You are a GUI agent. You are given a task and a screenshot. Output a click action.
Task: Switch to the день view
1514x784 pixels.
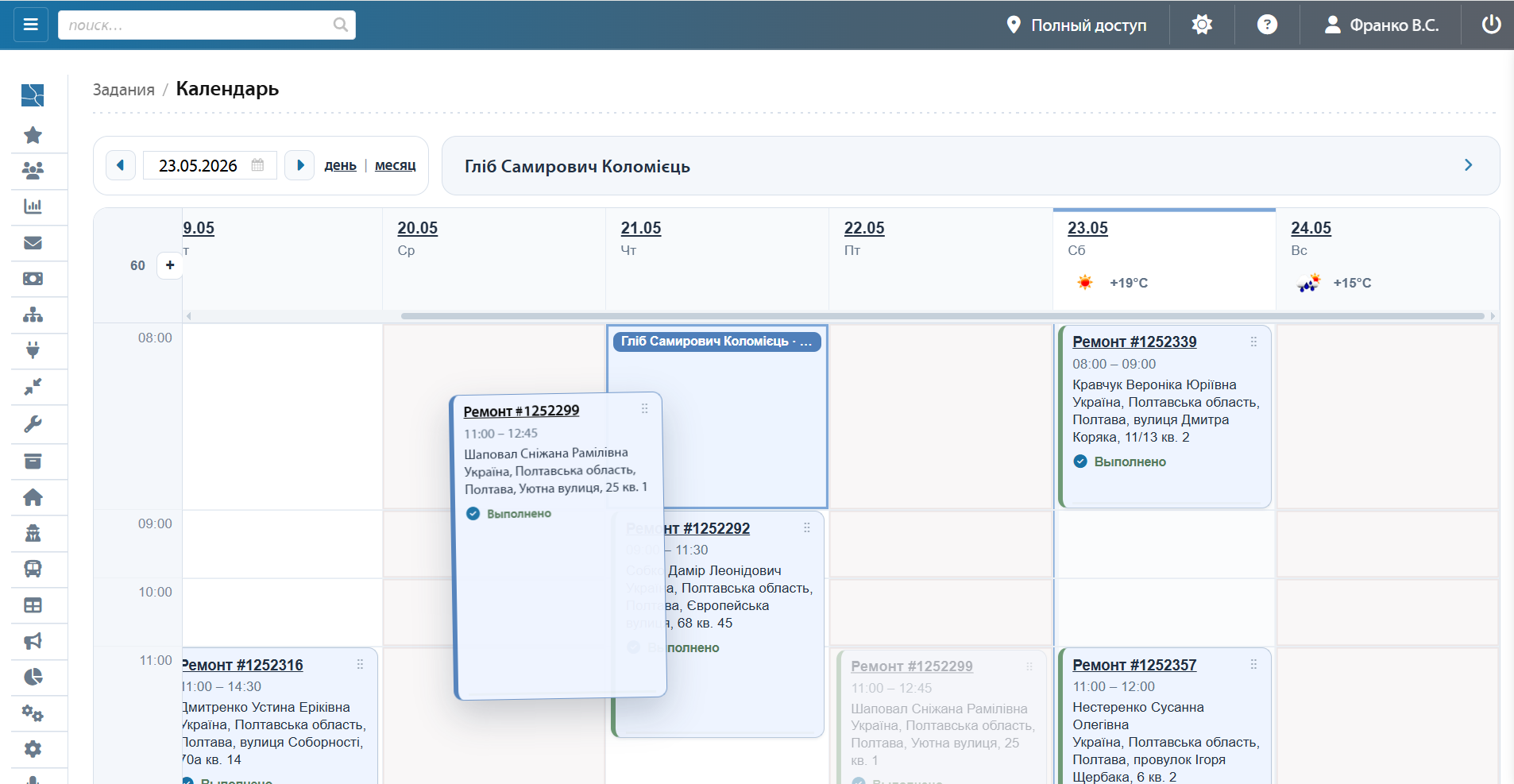tap(340, 165)
